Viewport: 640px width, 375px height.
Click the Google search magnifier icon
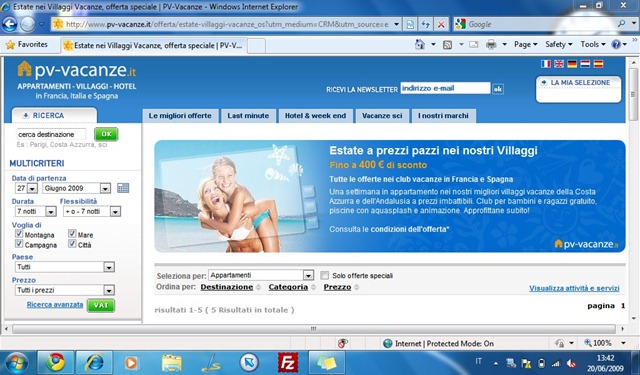[621, 24]
